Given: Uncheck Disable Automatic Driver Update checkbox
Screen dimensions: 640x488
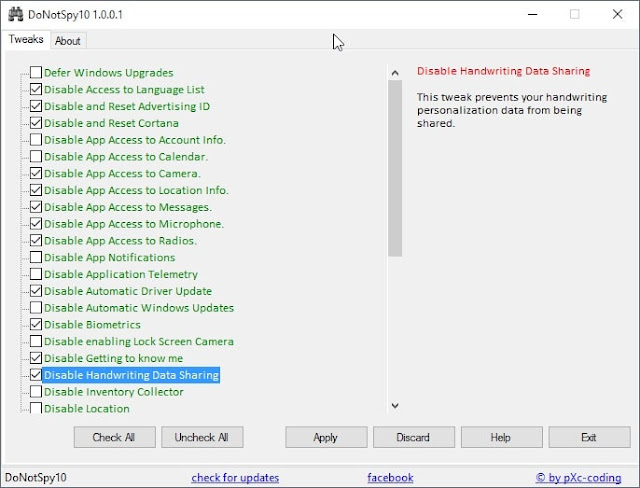Looking at the screenshot, I should [36, 291].
